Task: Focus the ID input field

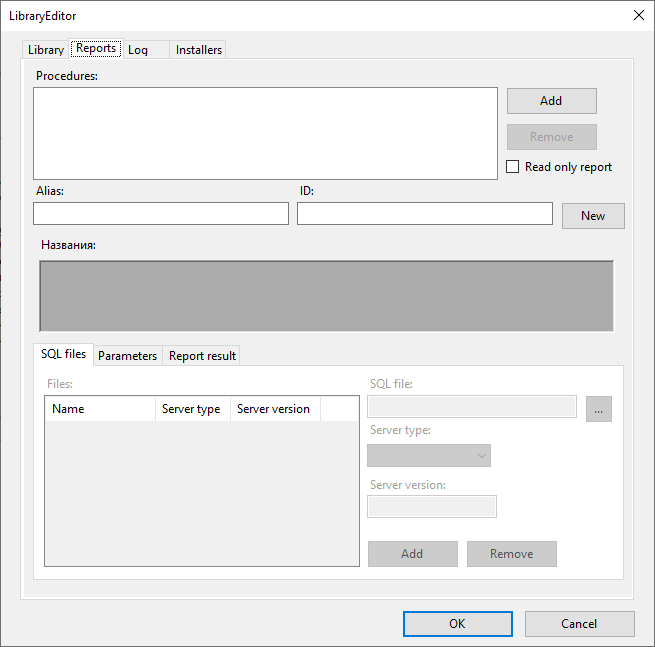Action: pos(424,214)
